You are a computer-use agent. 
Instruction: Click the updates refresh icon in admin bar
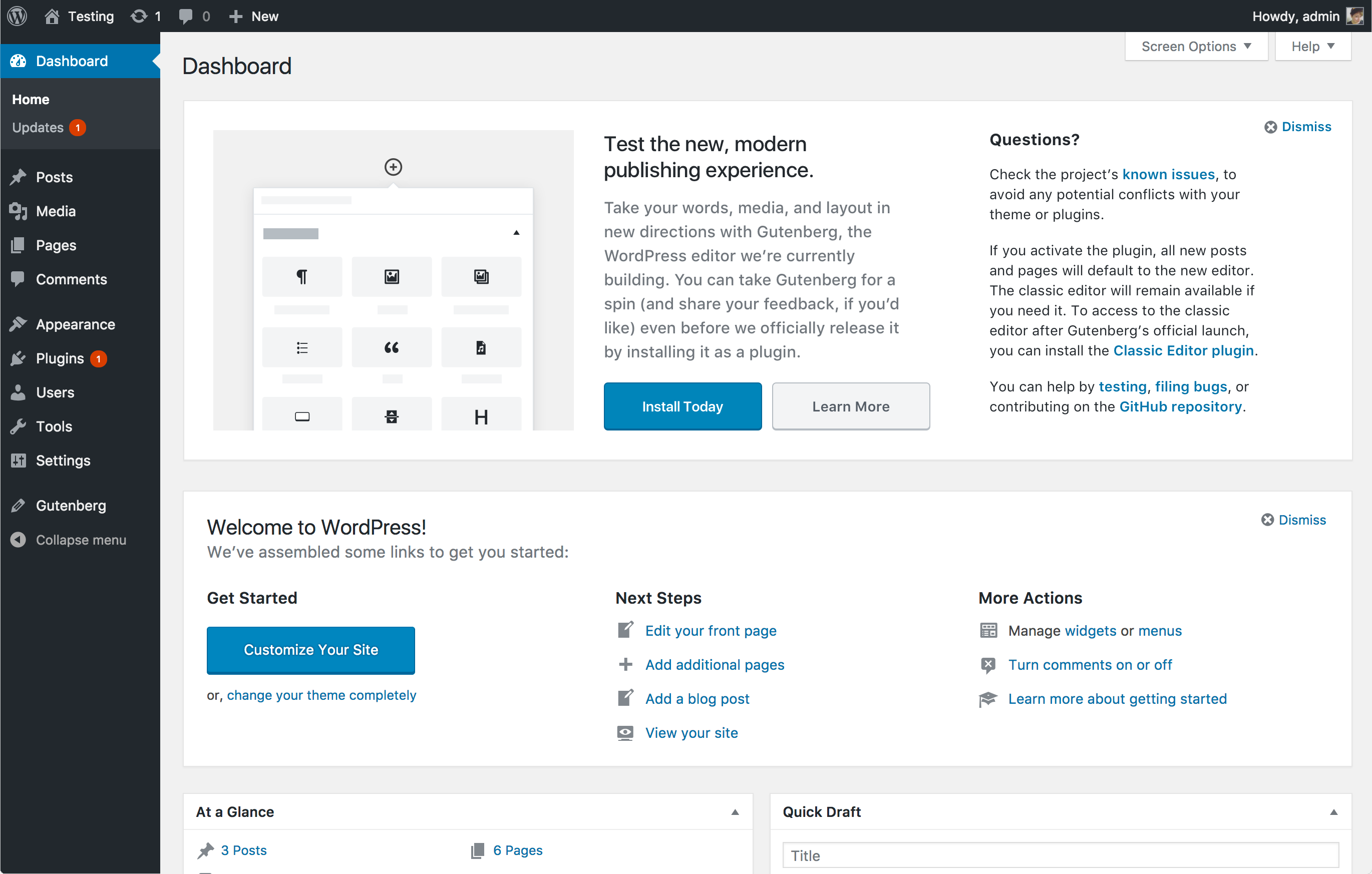tap(139, 16)
